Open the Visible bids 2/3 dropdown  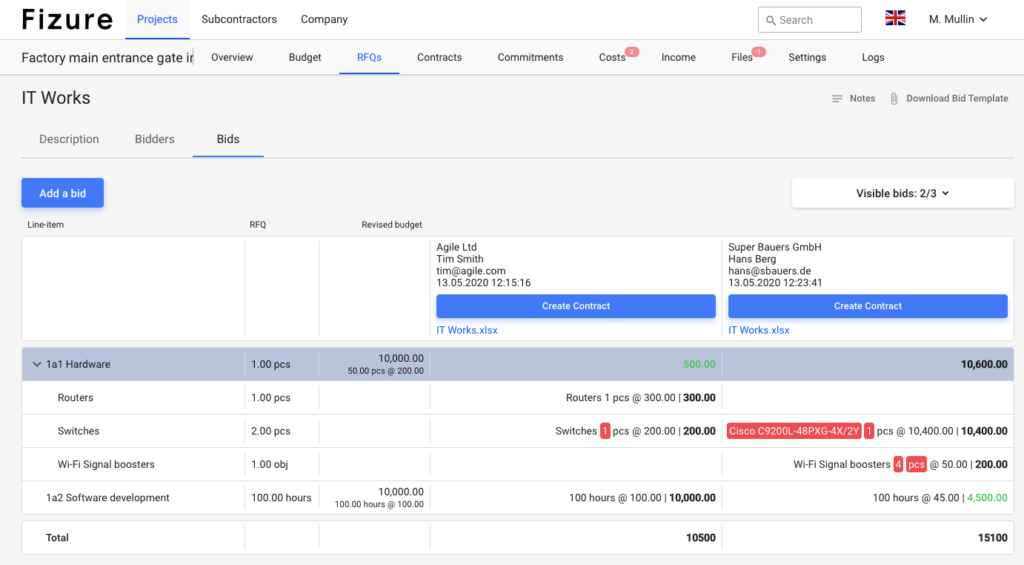[x=903, y=193]
